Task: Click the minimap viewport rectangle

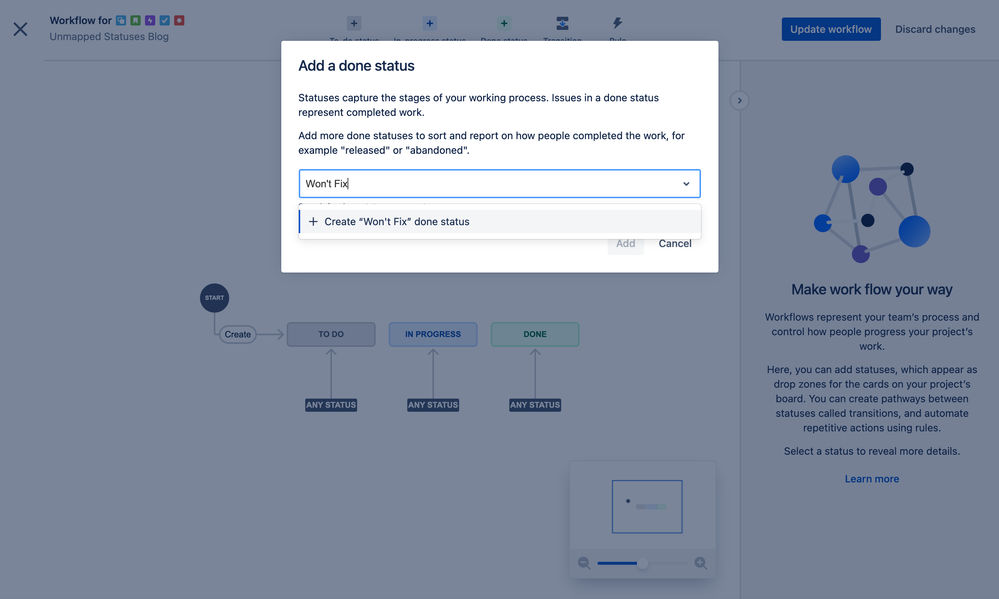Action: pyautogui.click(x=647, y=507)
